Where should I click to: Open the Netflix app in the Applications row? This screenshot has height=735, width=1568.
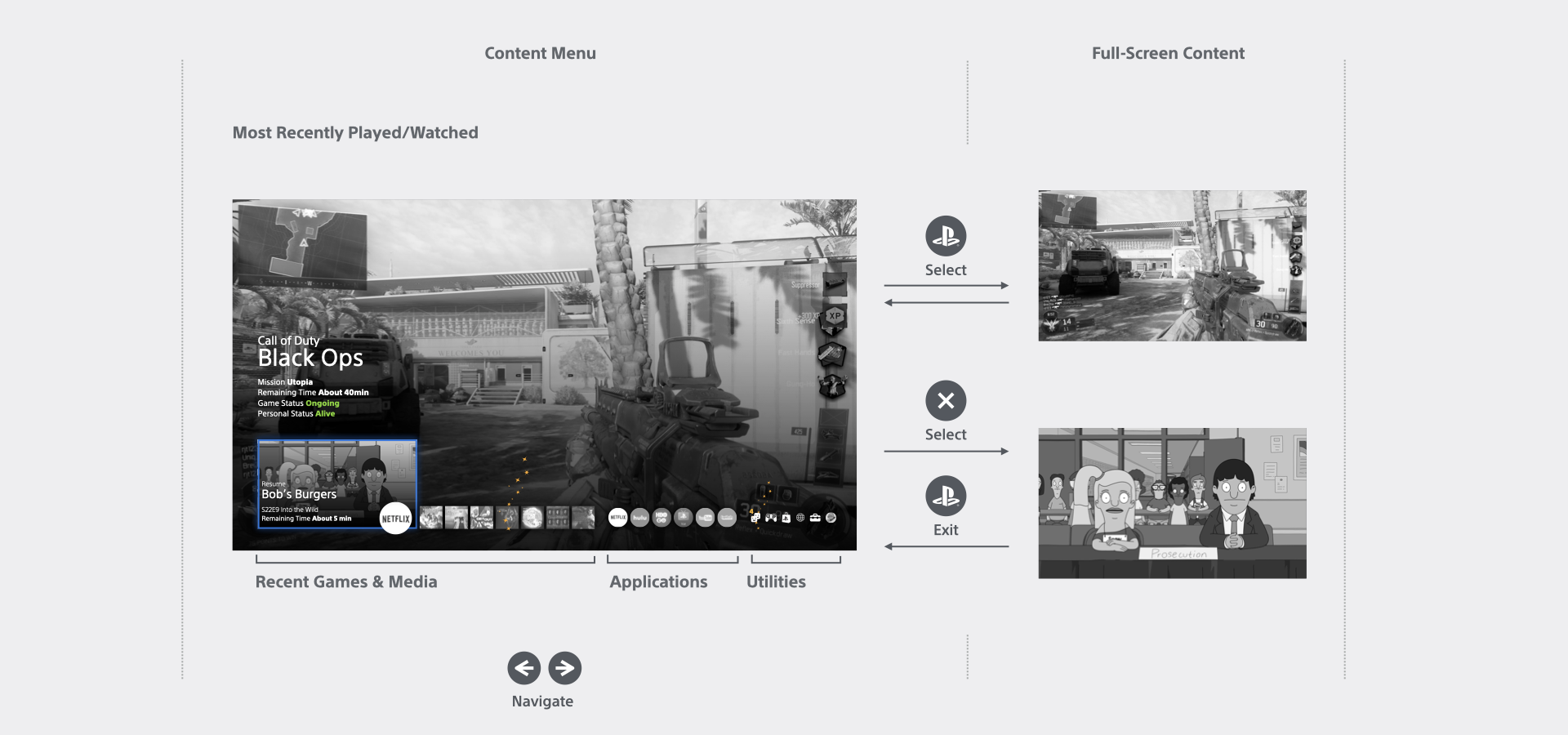pyautogui.click(x=618, y=518)
